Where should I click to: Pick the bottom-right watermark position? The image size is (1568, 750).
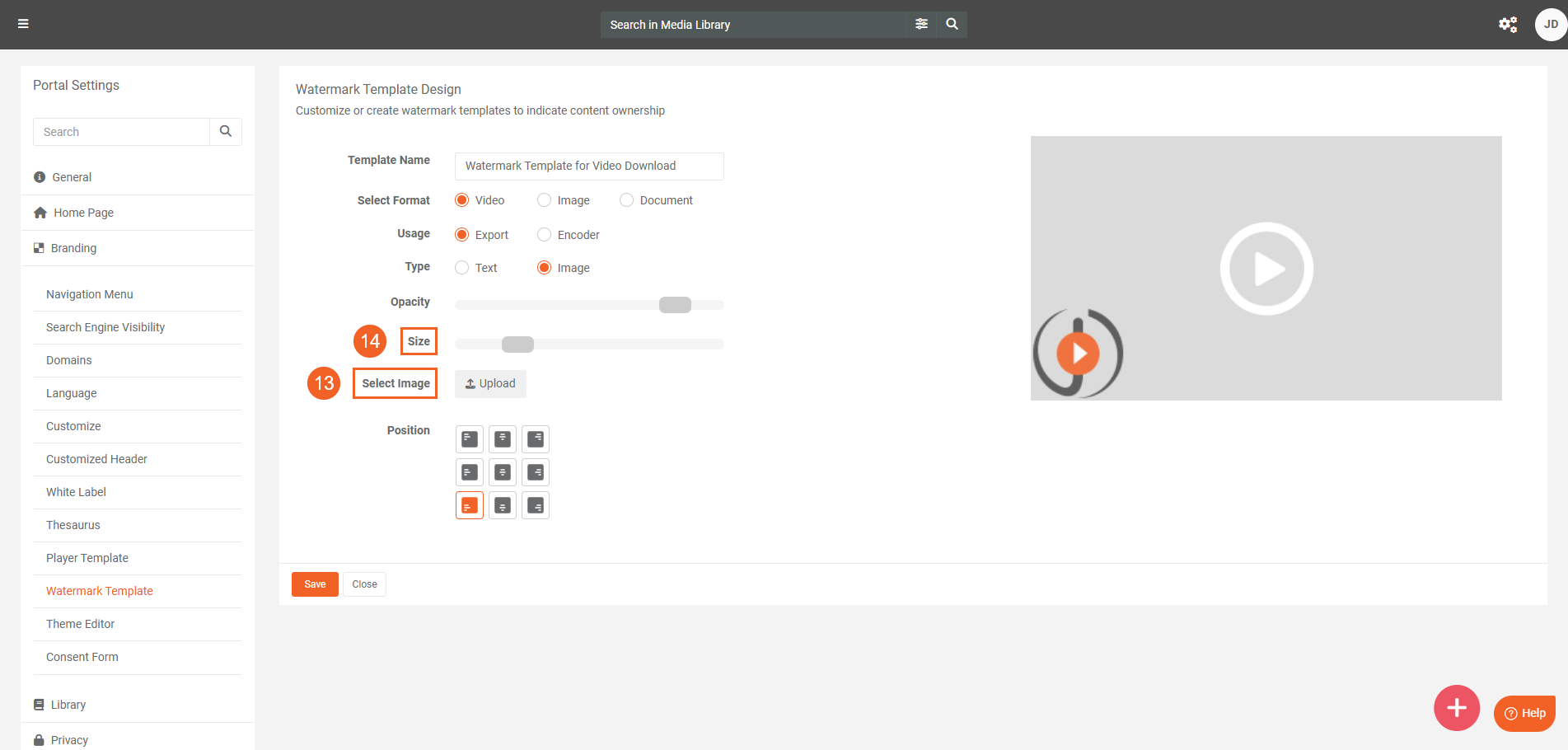(535, 504)
